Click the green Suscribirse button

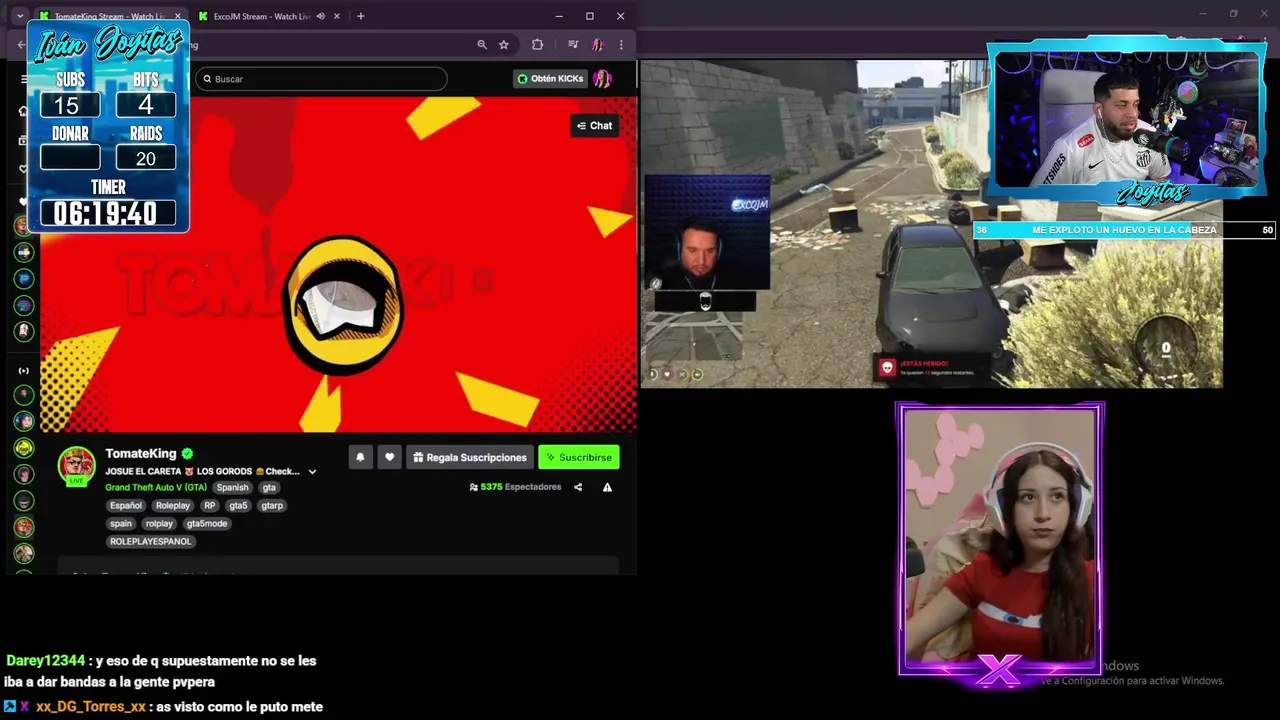[x=579, y=457]
